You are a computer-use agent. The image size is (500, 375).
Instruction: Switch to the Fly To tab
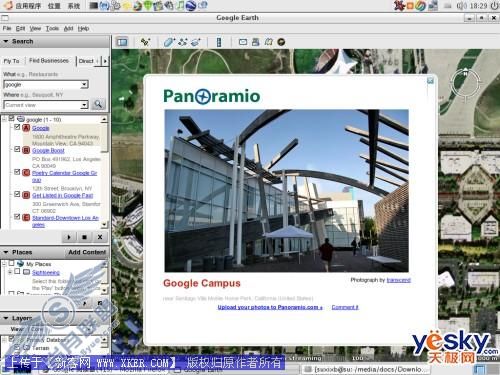tap(12, 61)
